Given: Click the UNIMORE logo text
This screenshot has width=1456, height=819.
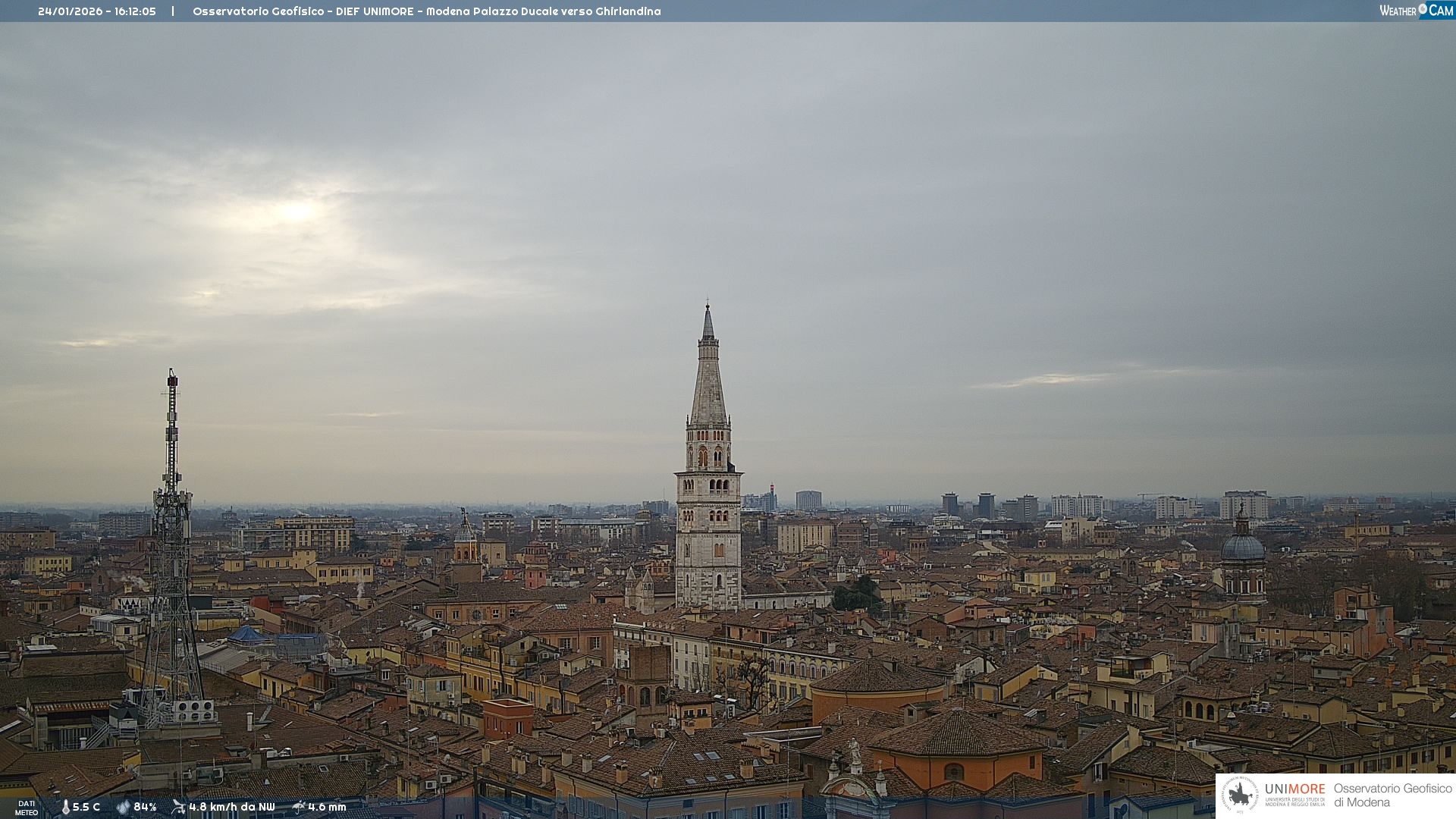Looking at the screenshot, I should coord(1294,789).
